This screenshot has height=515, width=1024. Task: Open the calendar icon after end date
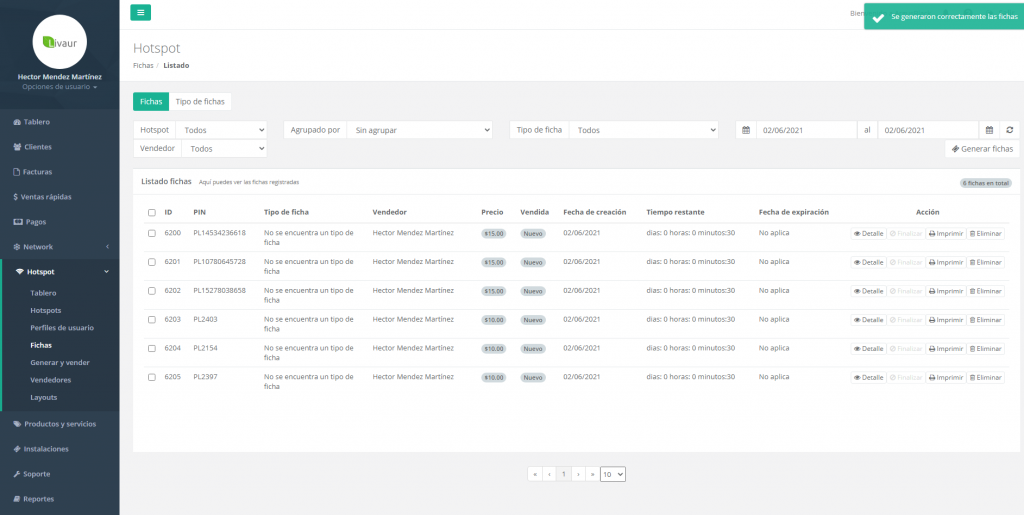989,130
